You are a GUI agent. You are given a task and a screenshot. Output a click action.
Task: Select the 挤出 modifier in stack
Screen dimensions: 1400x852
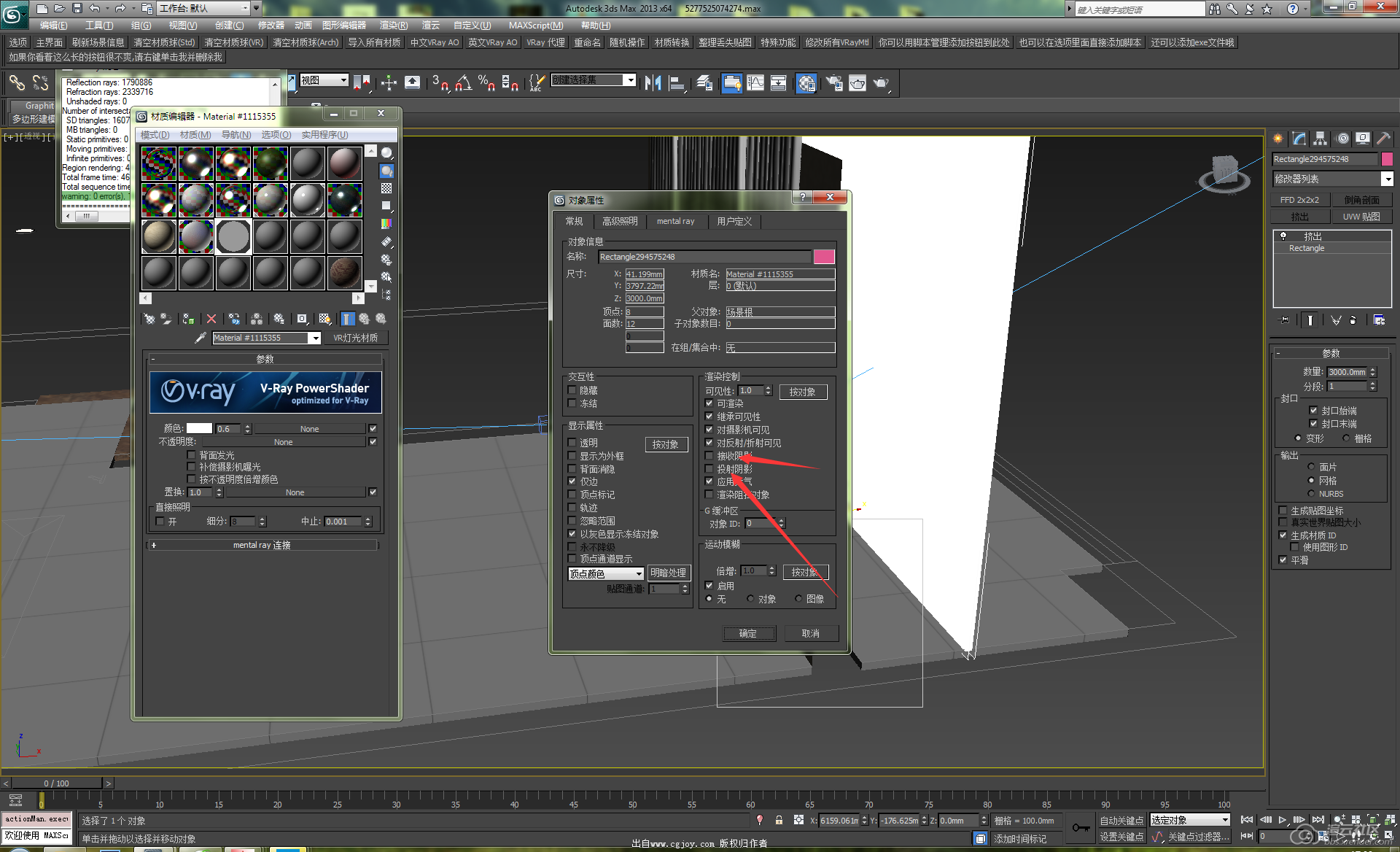pyautogui.click(x=1312, y=236)
